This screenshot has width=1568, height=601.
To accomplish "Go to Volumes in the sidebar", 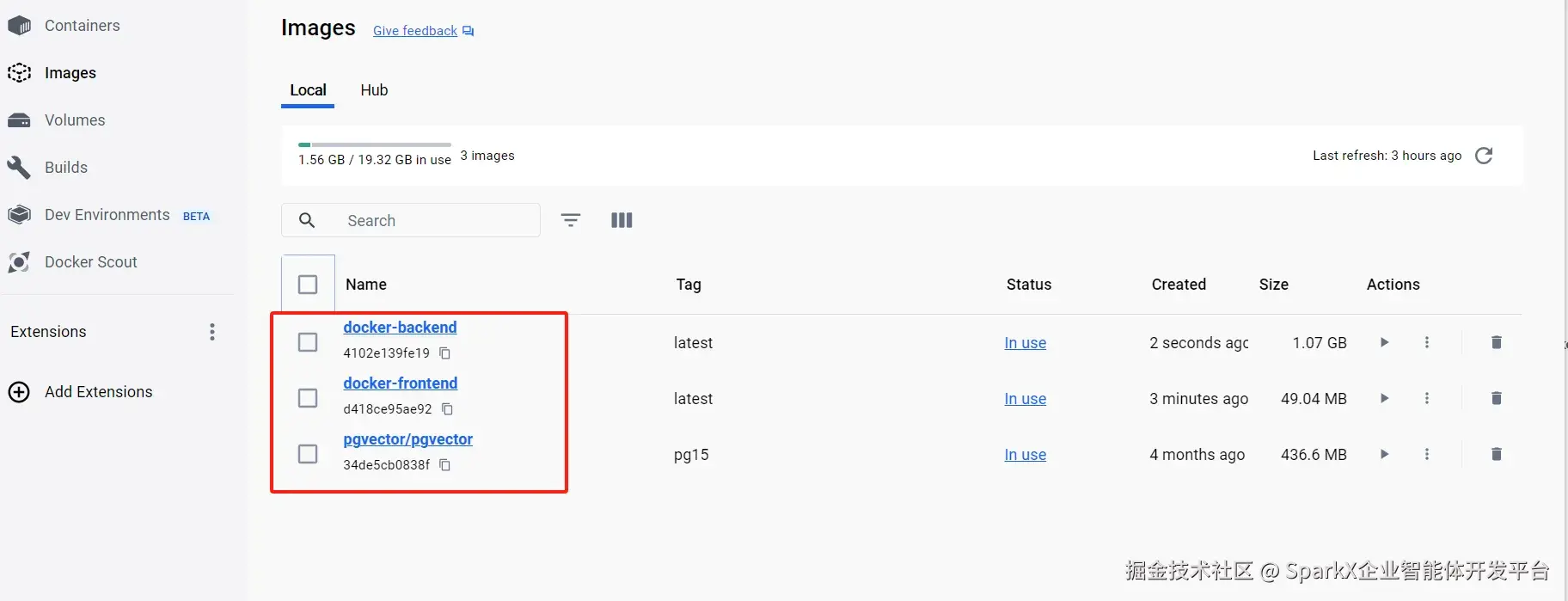I will [x=75, y=120].
